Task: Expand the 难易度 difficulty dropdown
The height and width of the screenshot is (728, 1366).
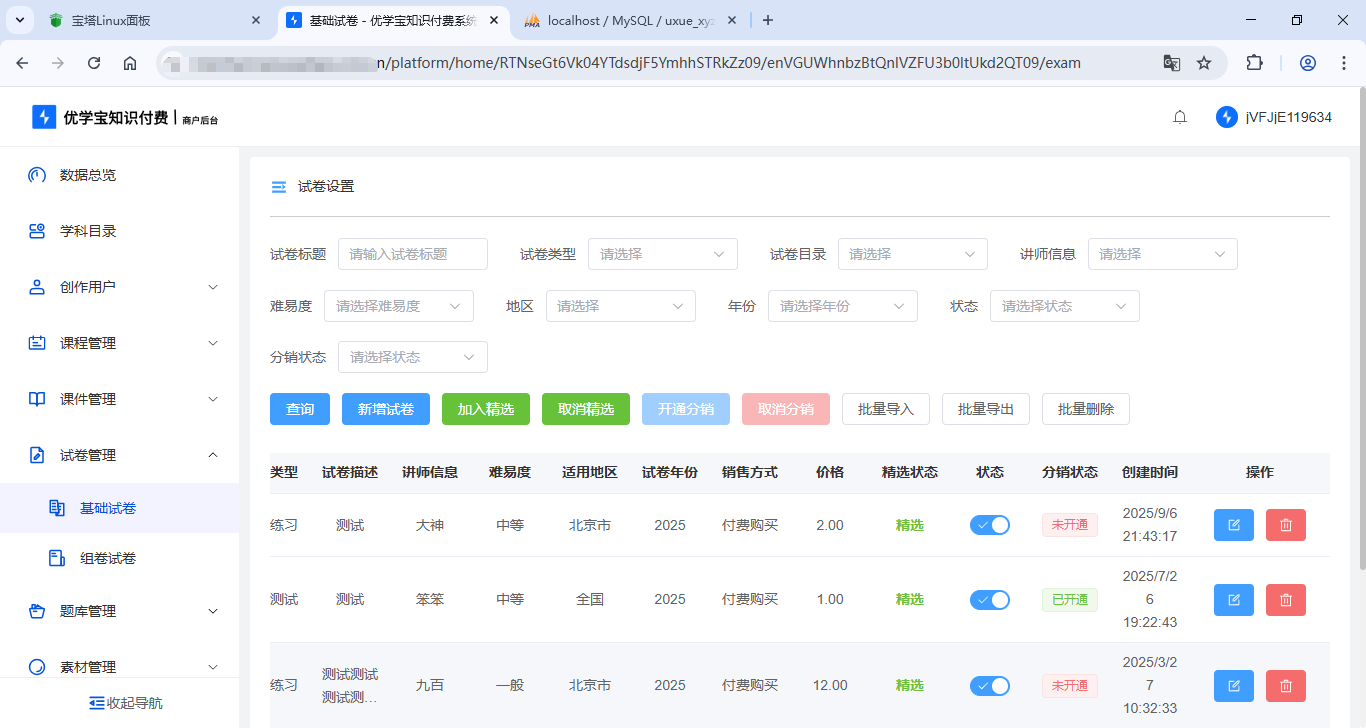Action: [398, 305]
